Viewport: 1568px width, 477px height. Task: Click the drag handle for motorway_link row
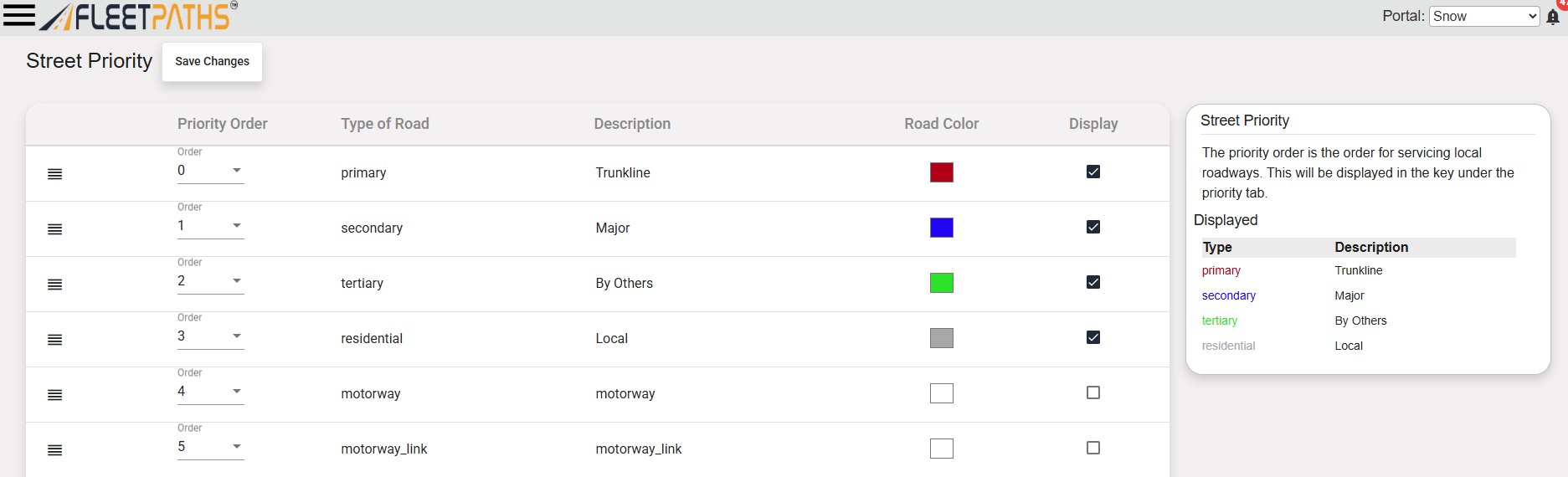[x=55, y=450]
